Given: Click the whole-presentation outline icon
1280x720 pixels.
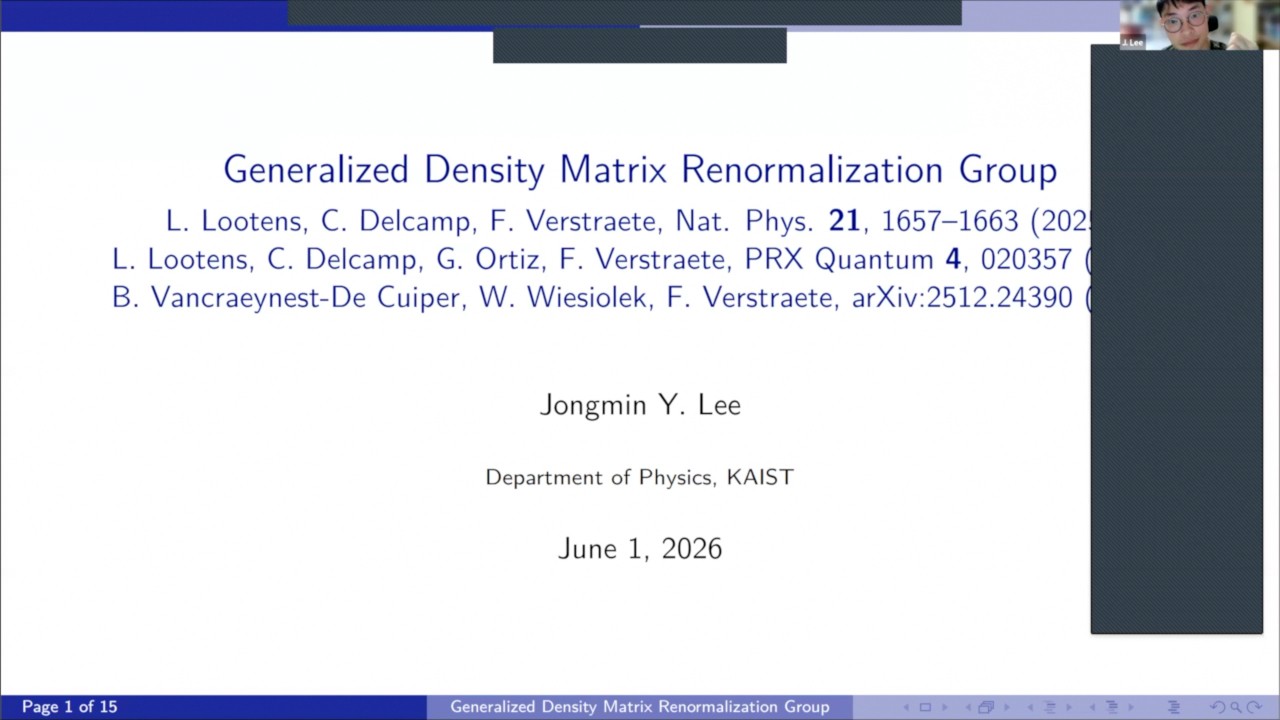Looking at the screenshot, I should point(1174,707).
